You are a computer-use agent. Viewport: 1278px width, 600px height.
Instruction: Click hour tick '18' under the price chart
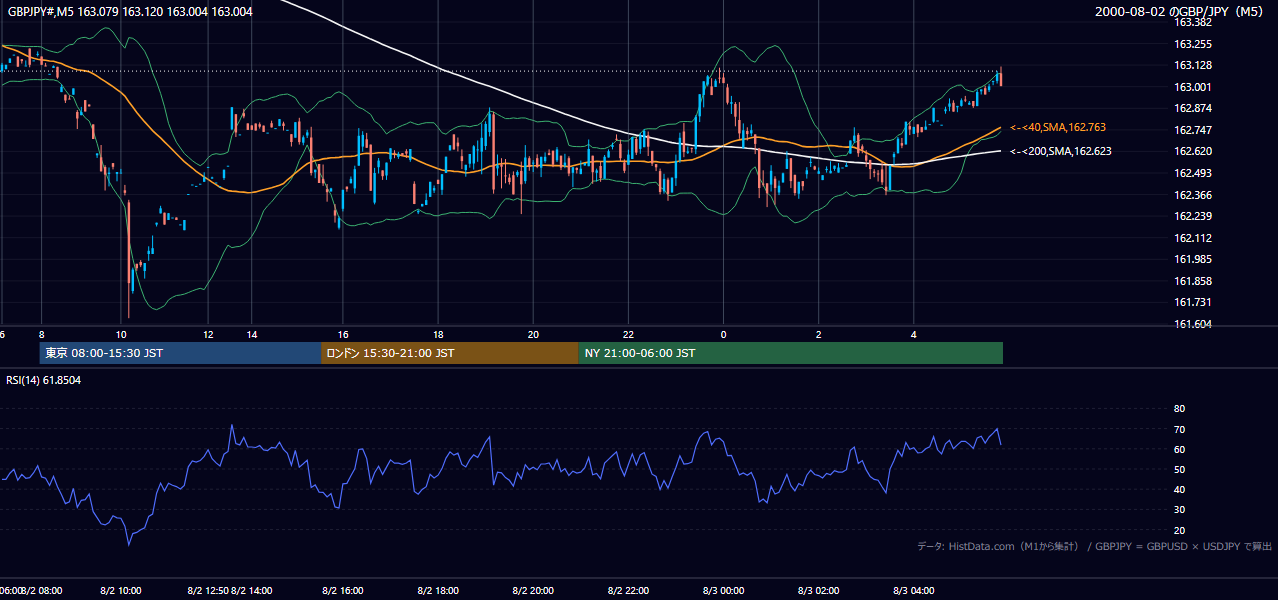(438, 334)
